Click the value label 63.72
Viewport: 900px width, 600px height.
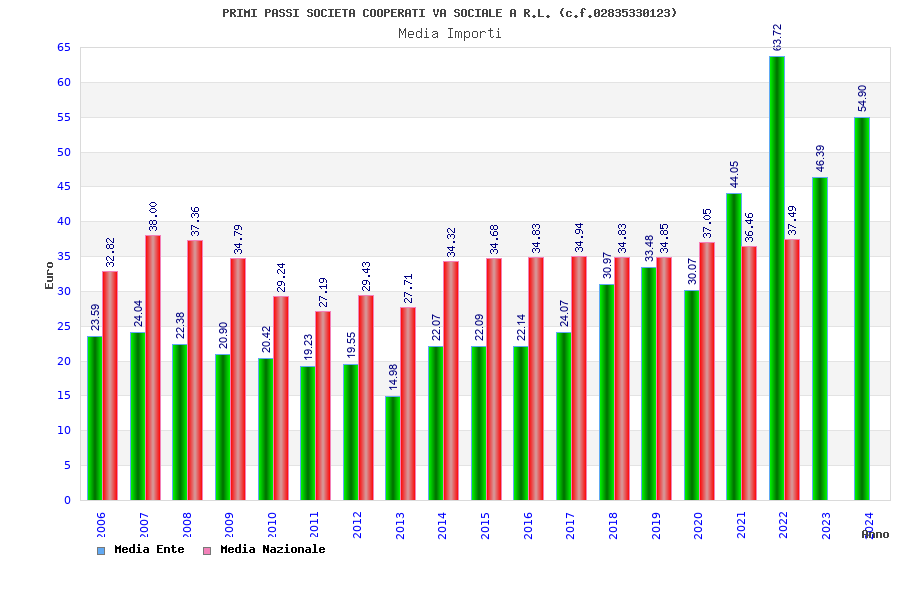click(x=777, y=38)
